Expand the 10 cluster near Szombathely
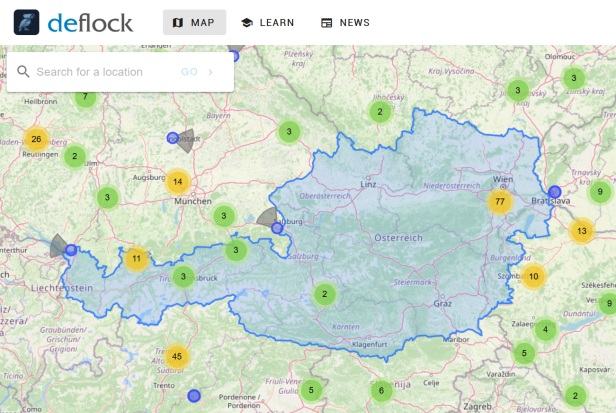Image resolution: width=616 pixels, height=413 pixels. [x=534, y=277]
